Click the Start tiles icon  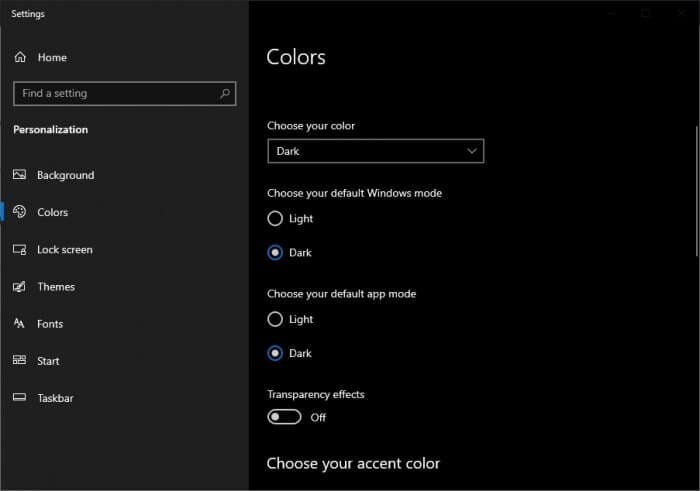point(19,360)
